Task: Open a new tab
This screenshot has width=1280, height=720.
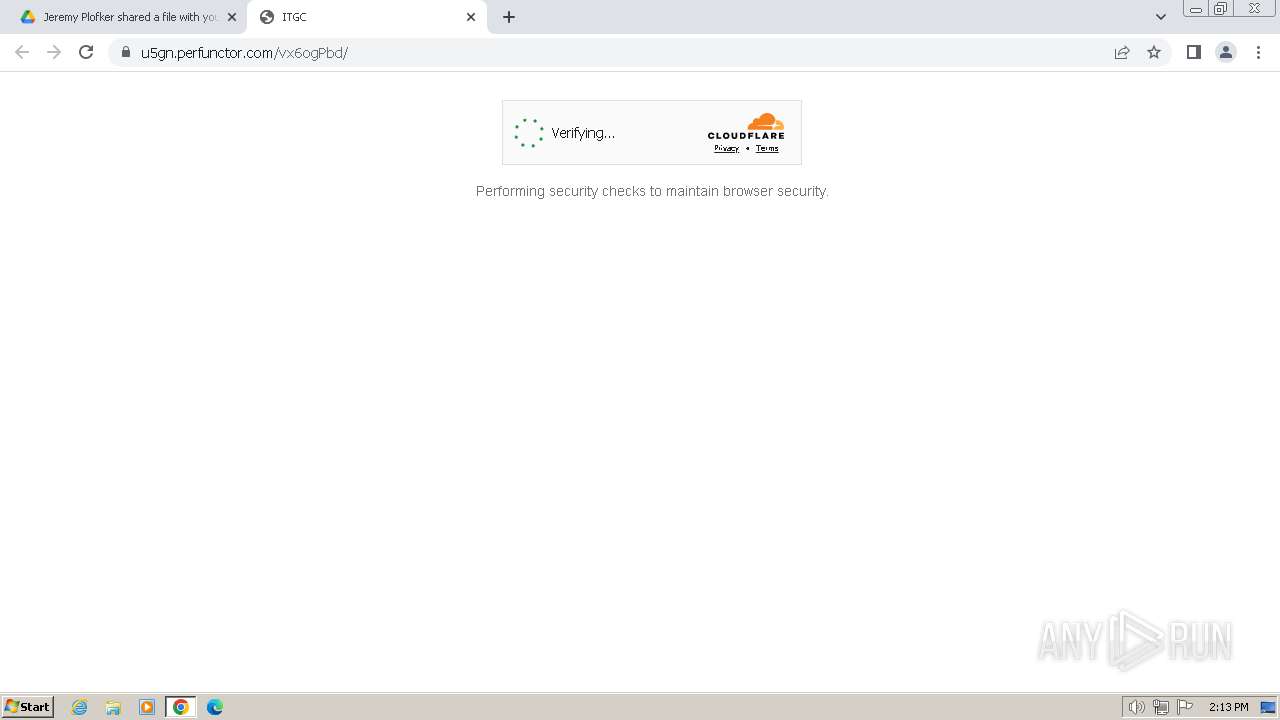Action: pos(509,17)
